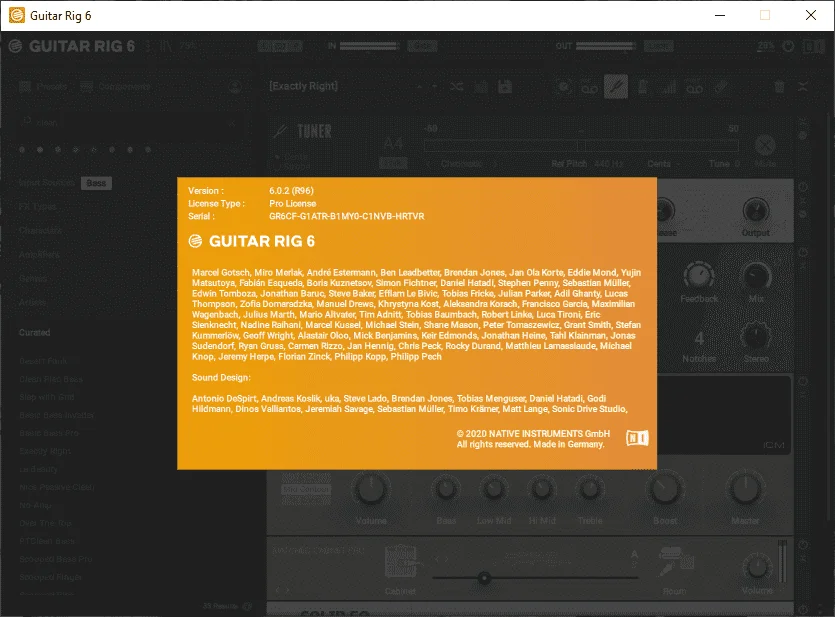This screenshot has width=835, height=617.
Task: Expand the Genres filter section
Action: pos(32,278)
